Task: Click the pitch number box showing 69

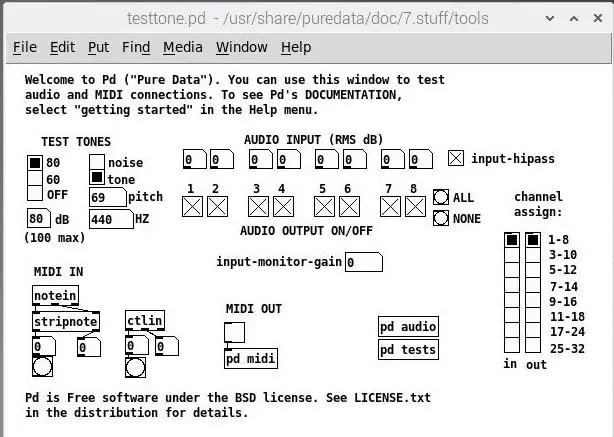Action: (x=108, y=197)
